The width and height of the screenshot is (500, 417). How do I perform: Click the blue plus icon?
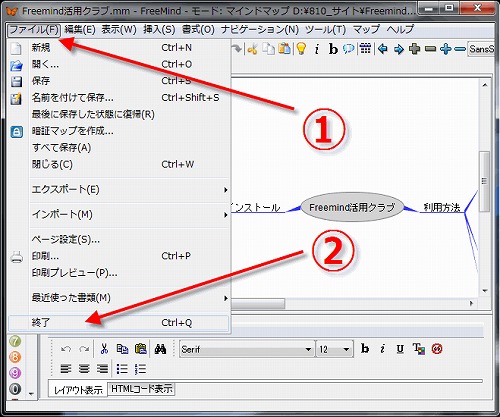(446, 49)
